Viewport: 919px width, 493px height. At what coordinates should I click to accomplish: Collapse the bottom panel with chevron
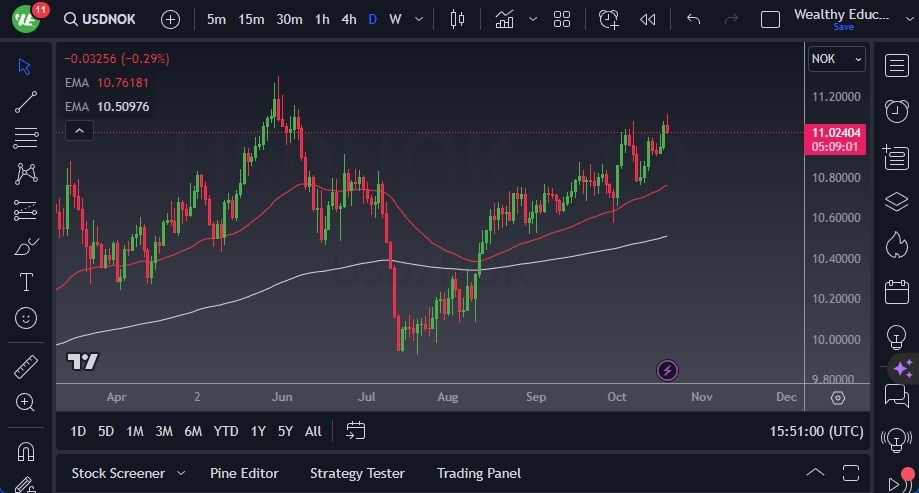815,473
